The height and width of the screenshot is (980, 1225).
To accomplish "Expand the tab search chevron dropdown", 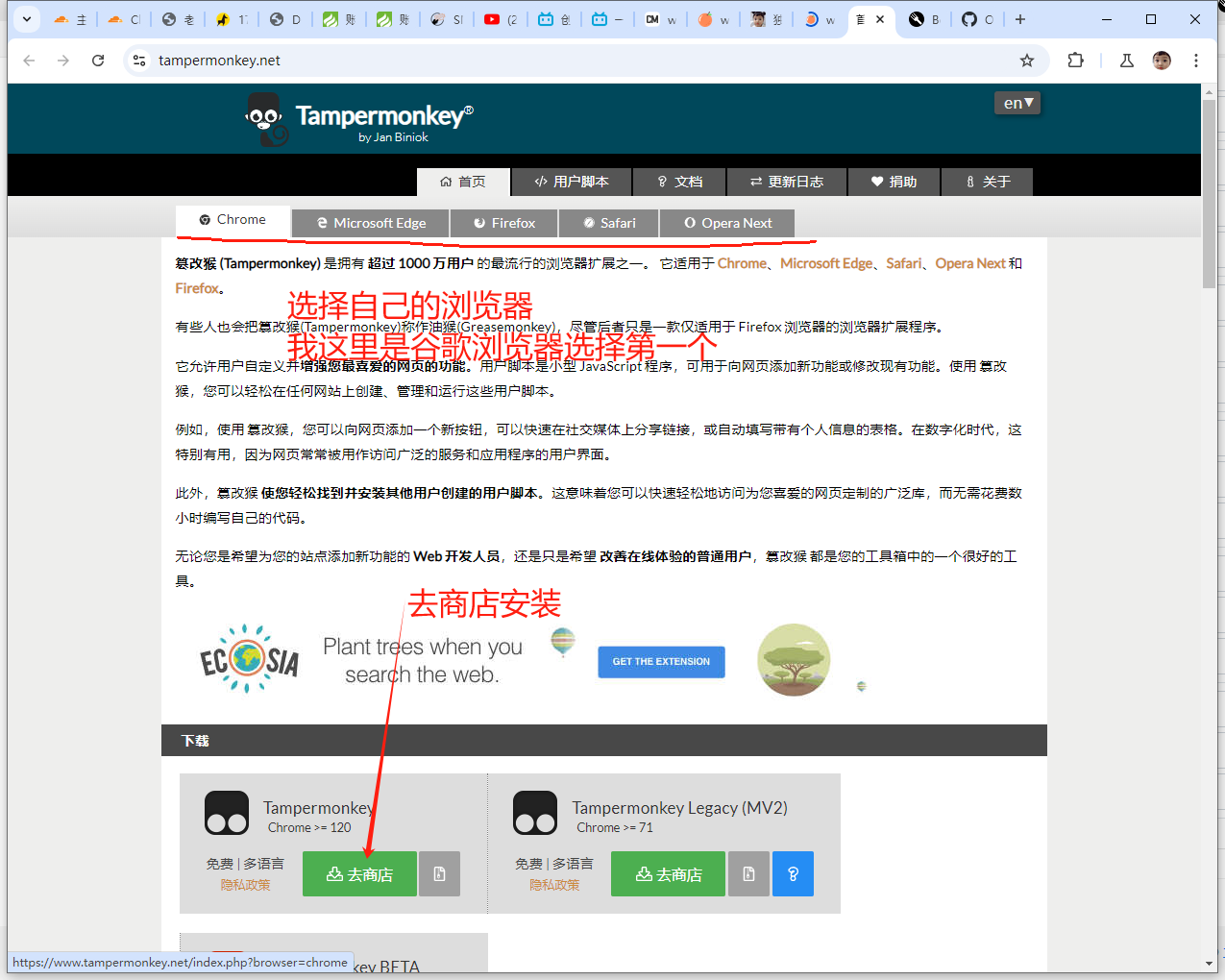I will 27,19.
